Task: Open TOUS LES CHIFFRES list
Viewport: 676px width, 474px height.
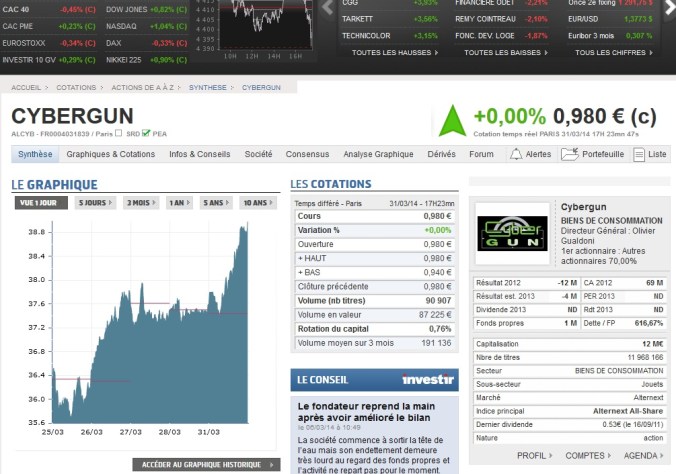Action: click(614, 53)
